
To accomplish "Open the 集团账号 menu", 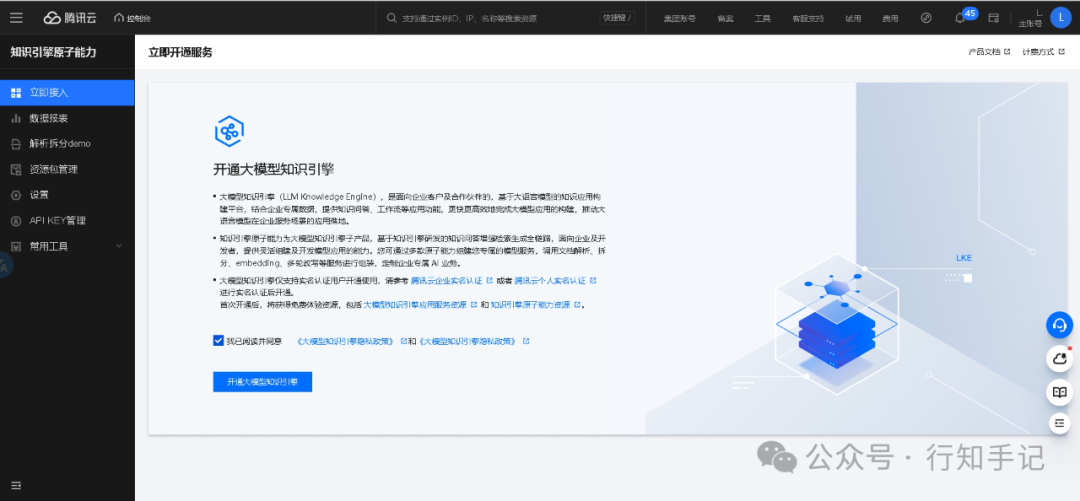I will 679,19.
